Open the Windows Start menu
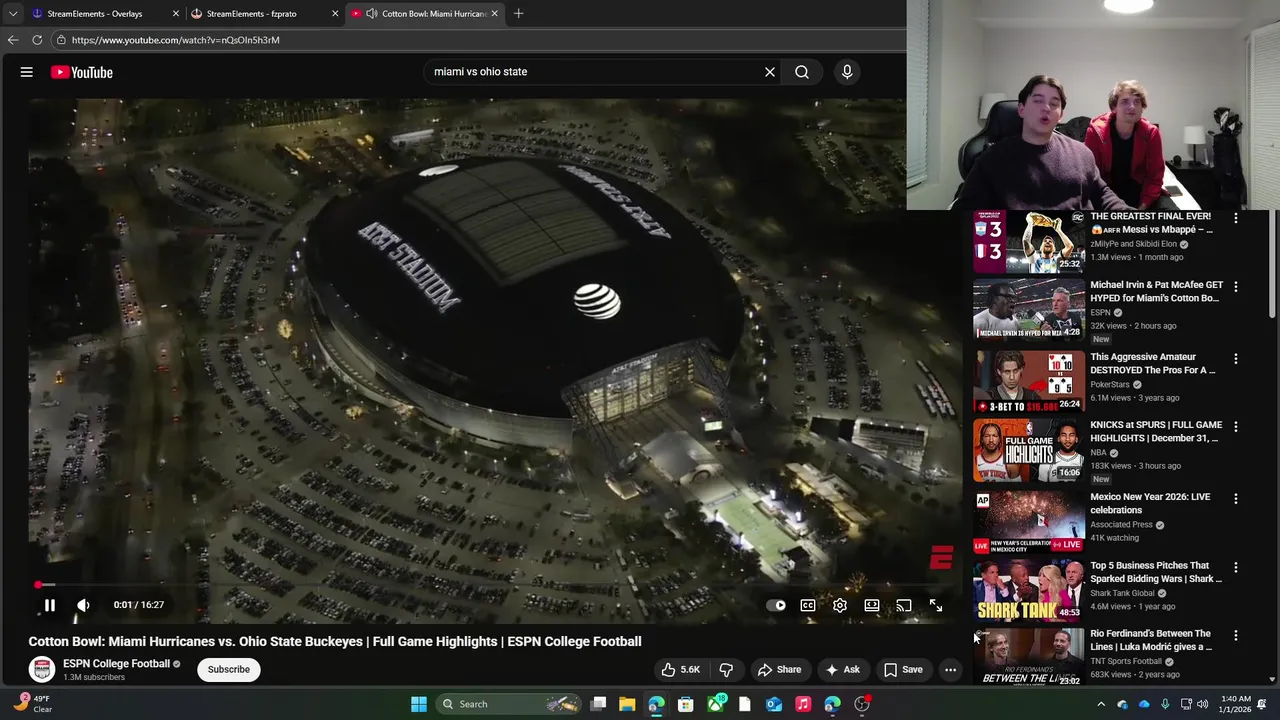The width and height of the screenshot is (1280, 720). coord(419,704)
